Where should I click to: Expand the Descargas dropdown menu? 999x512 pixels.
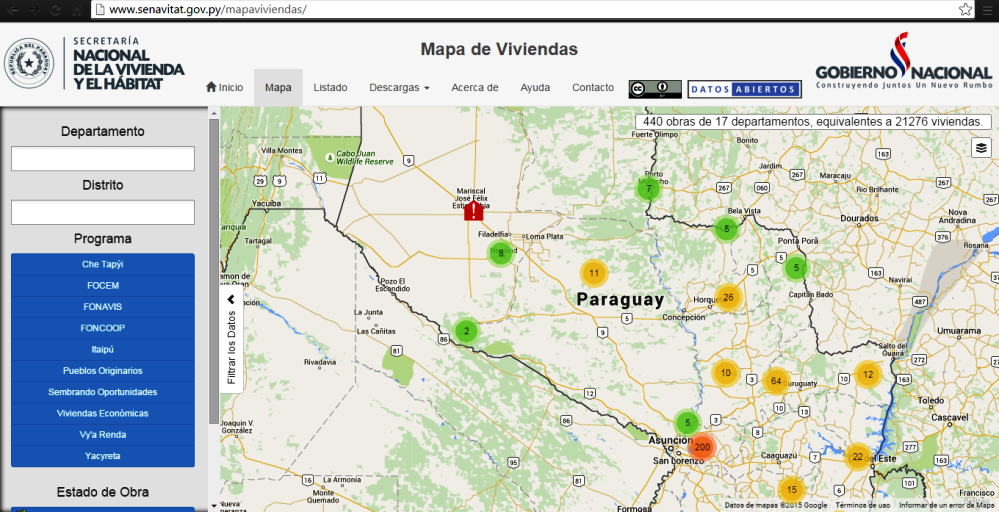click(399, 88)
